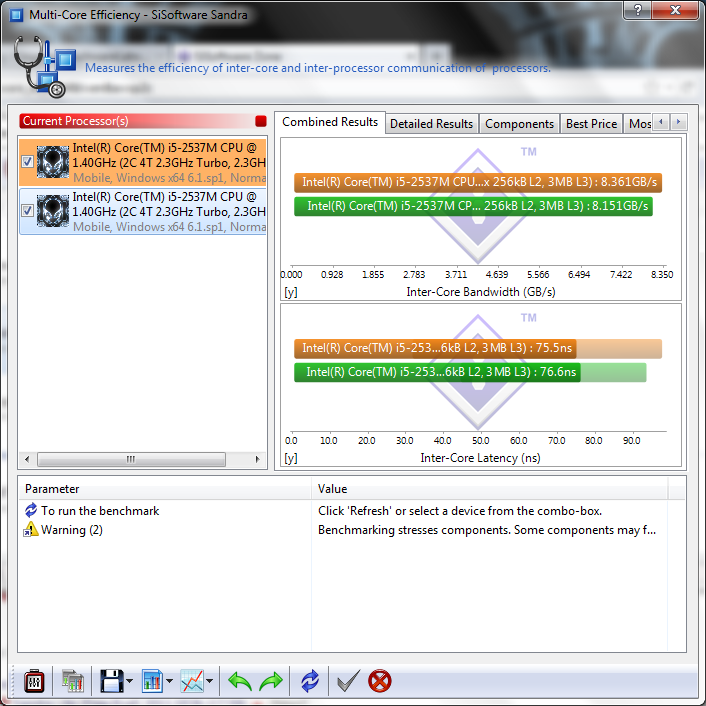Screen dimensions: 706x706
Task: Click the Inter-Core Bandwidth (GB/s) axis label
Action: 480,292
